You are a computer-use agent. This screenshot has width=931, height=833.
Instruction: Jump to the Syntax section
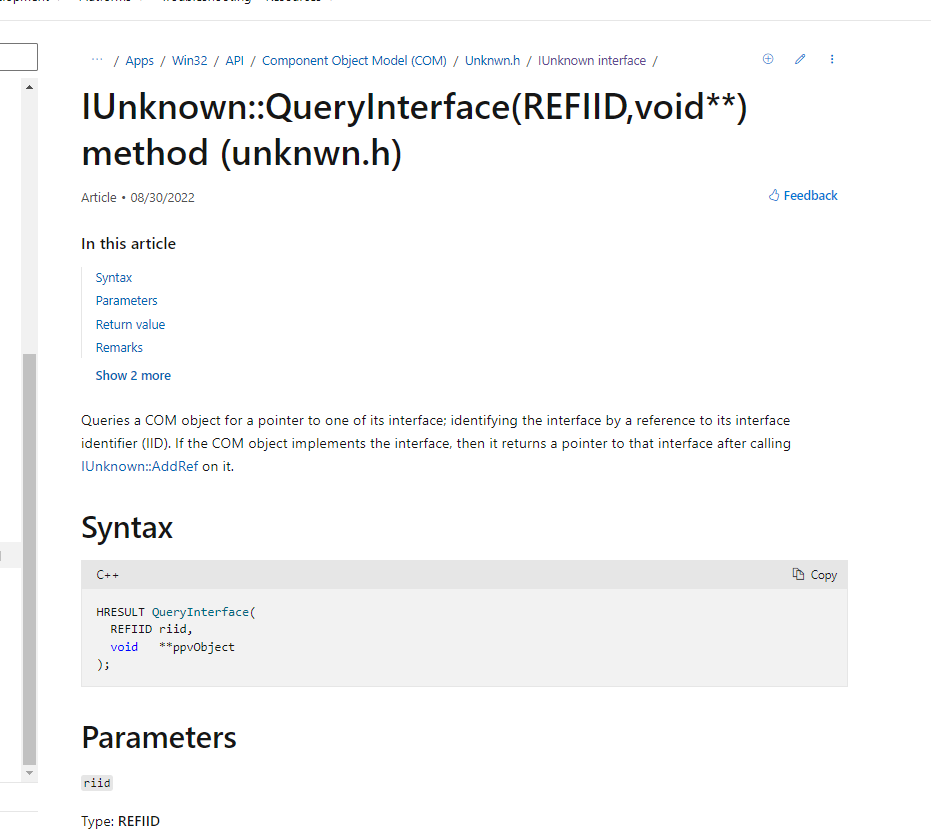114,278
